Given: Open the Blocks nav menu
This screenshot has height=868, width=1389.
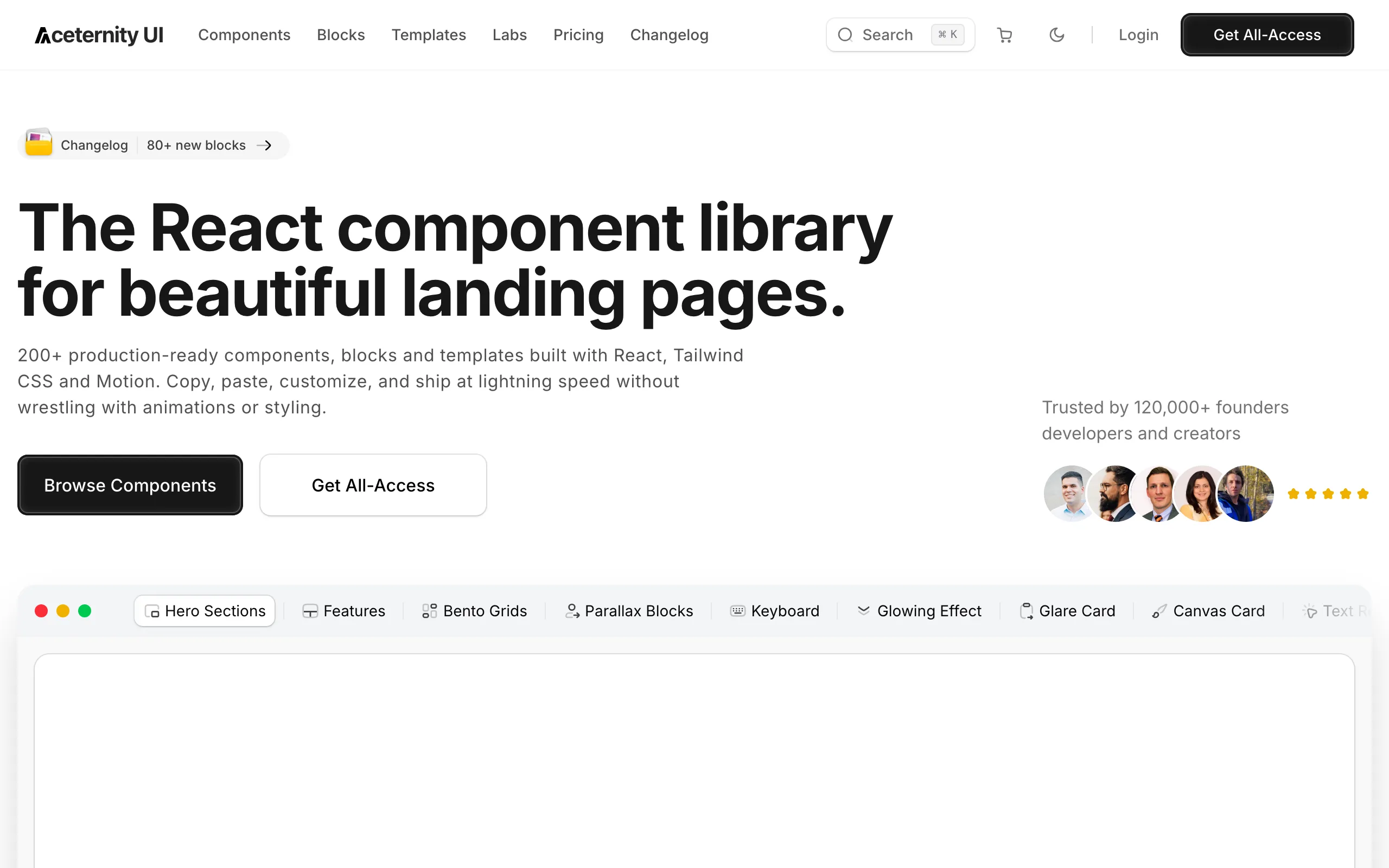Looking at the screenshot, I should (341, 35).
